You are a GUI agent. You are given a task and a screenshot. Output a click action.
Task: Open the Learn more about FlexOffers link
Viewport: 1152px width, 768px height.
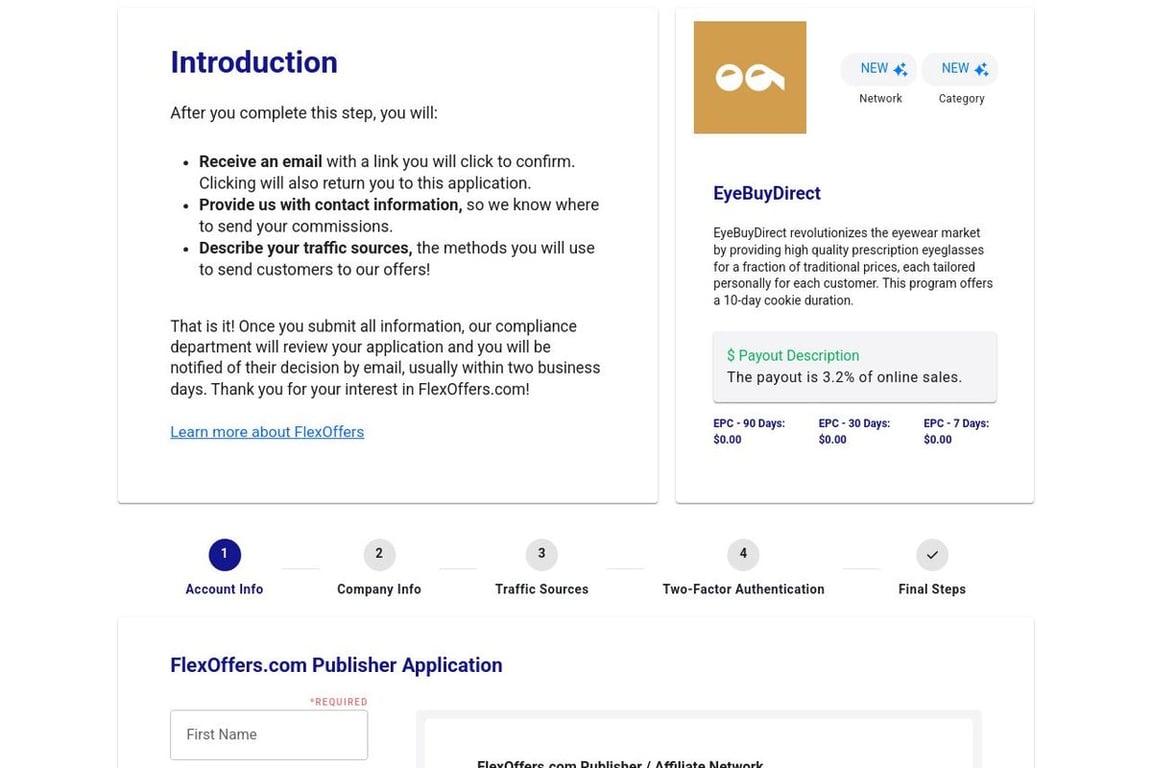267,432
